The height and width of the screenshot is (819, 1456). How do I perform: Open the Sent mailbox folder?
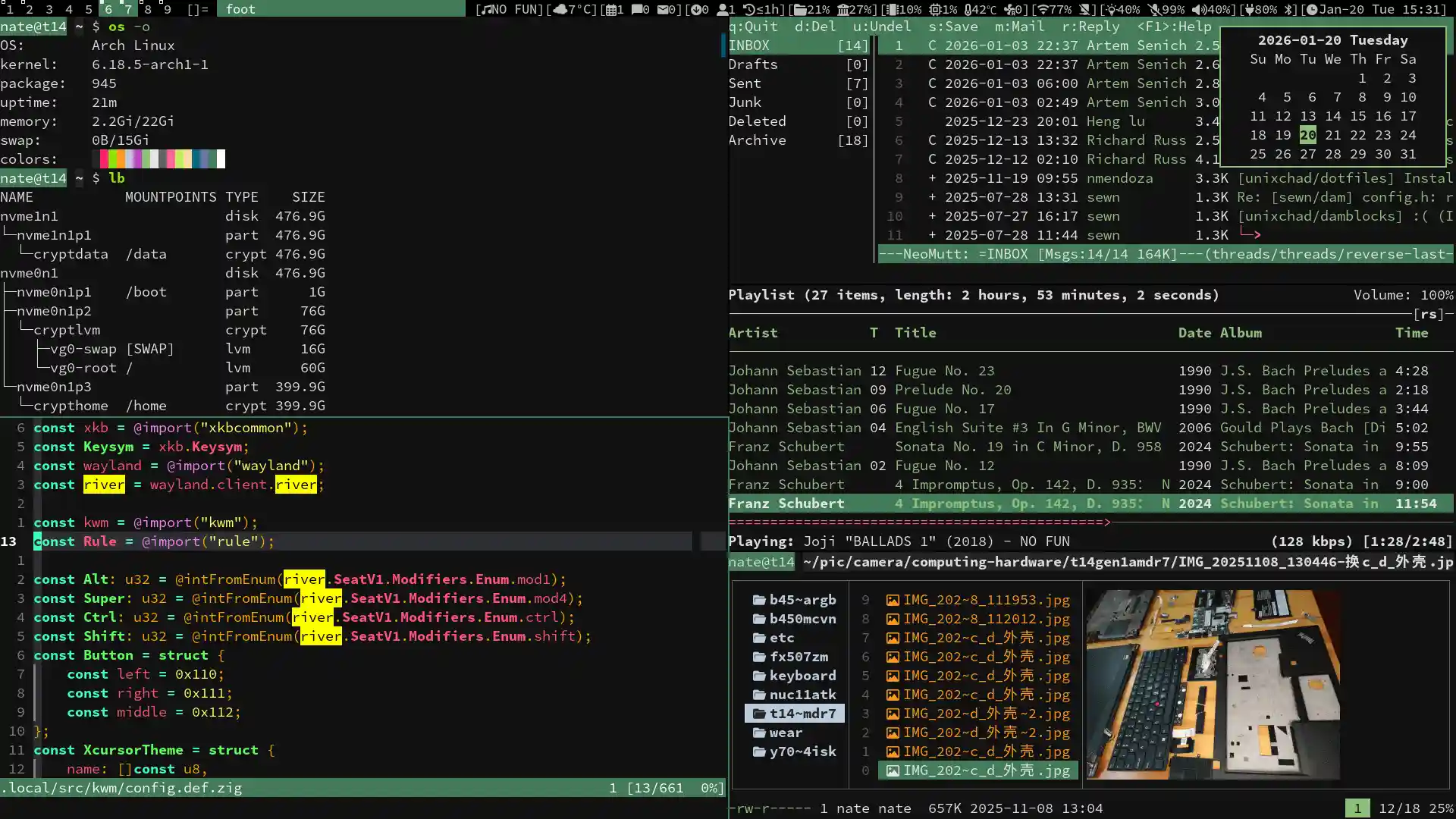[x=745, y=83]
